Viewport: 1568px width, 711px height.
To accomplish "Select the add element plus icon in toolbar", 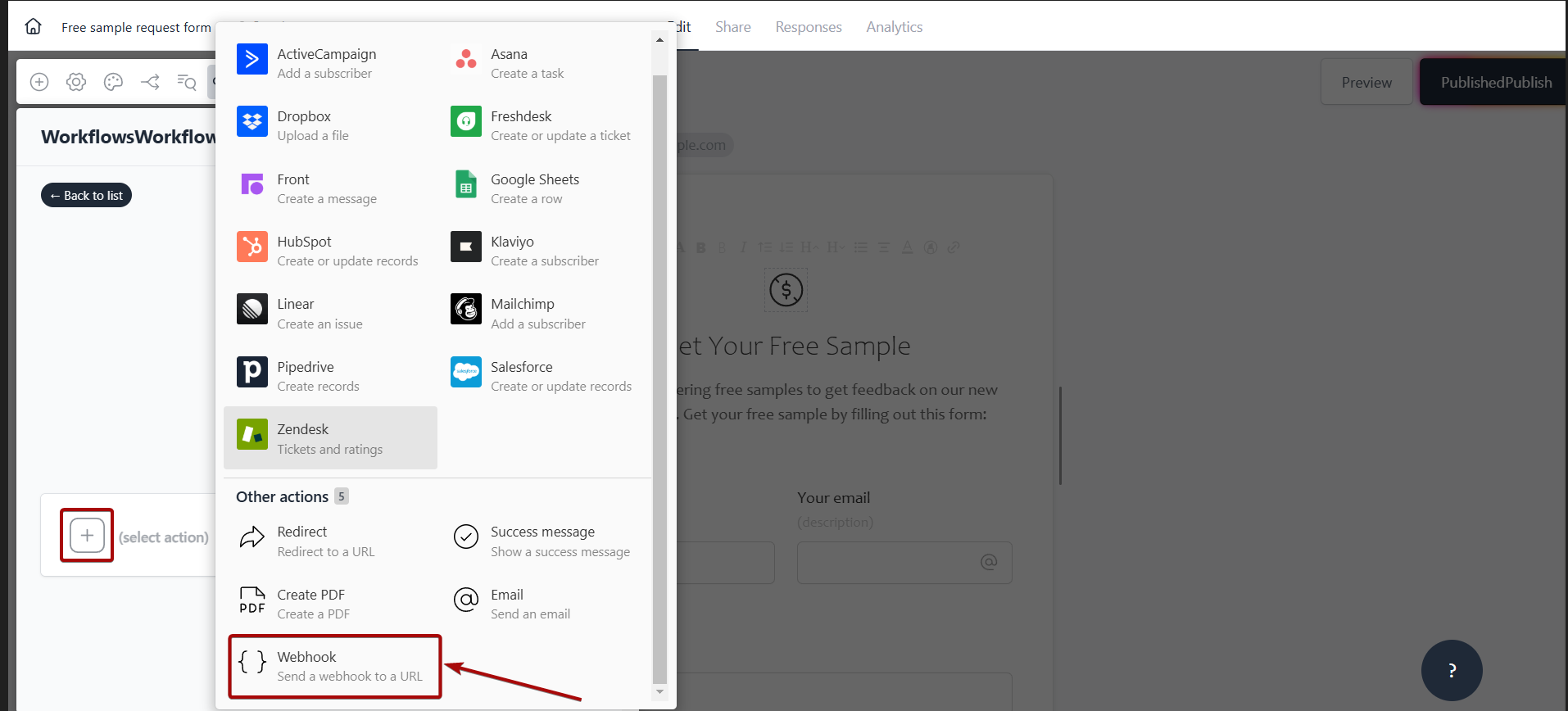I will click(x=39, y=82).
